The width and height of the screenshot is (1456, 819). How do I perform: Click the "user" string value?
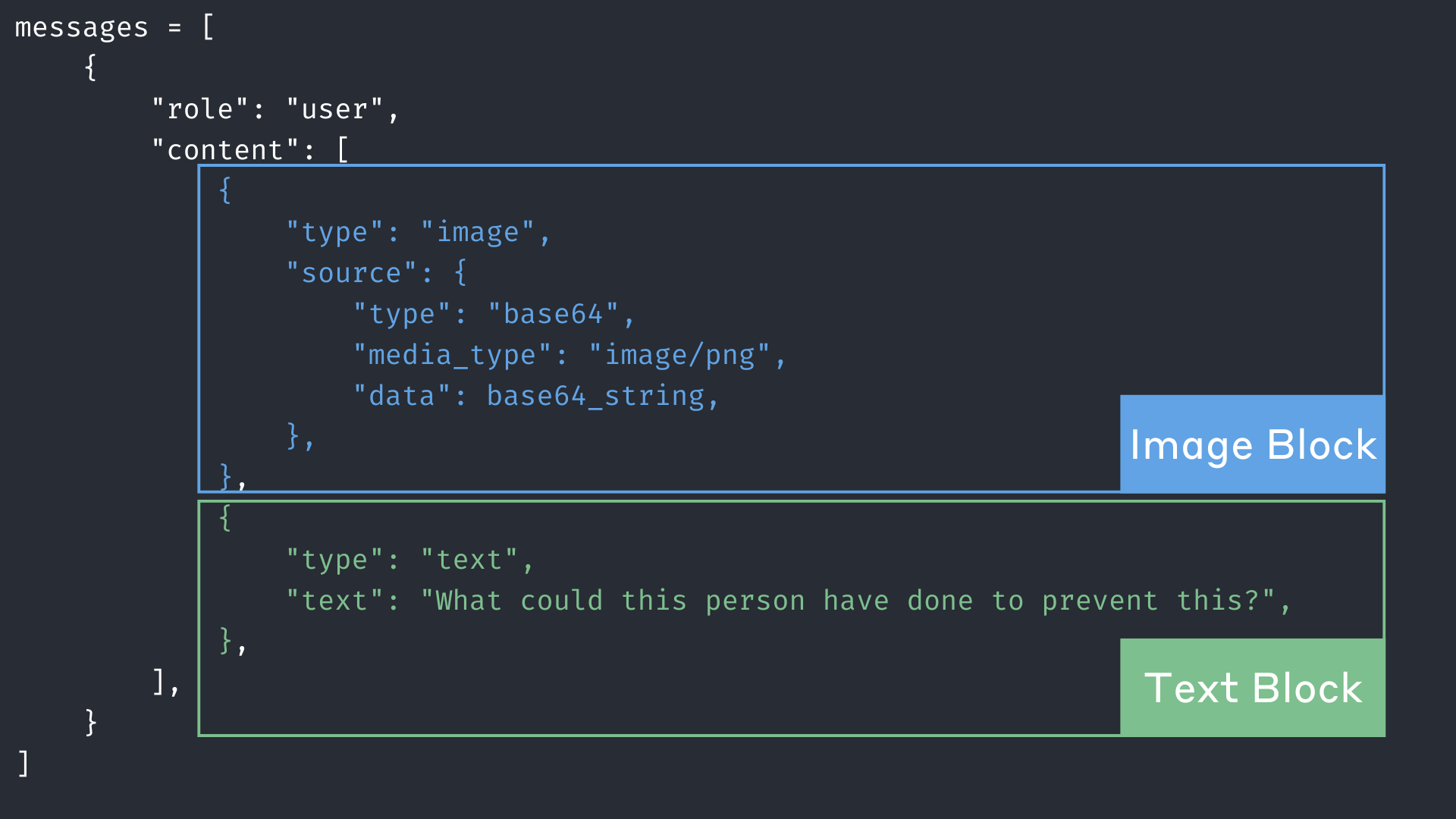point(334,110)
